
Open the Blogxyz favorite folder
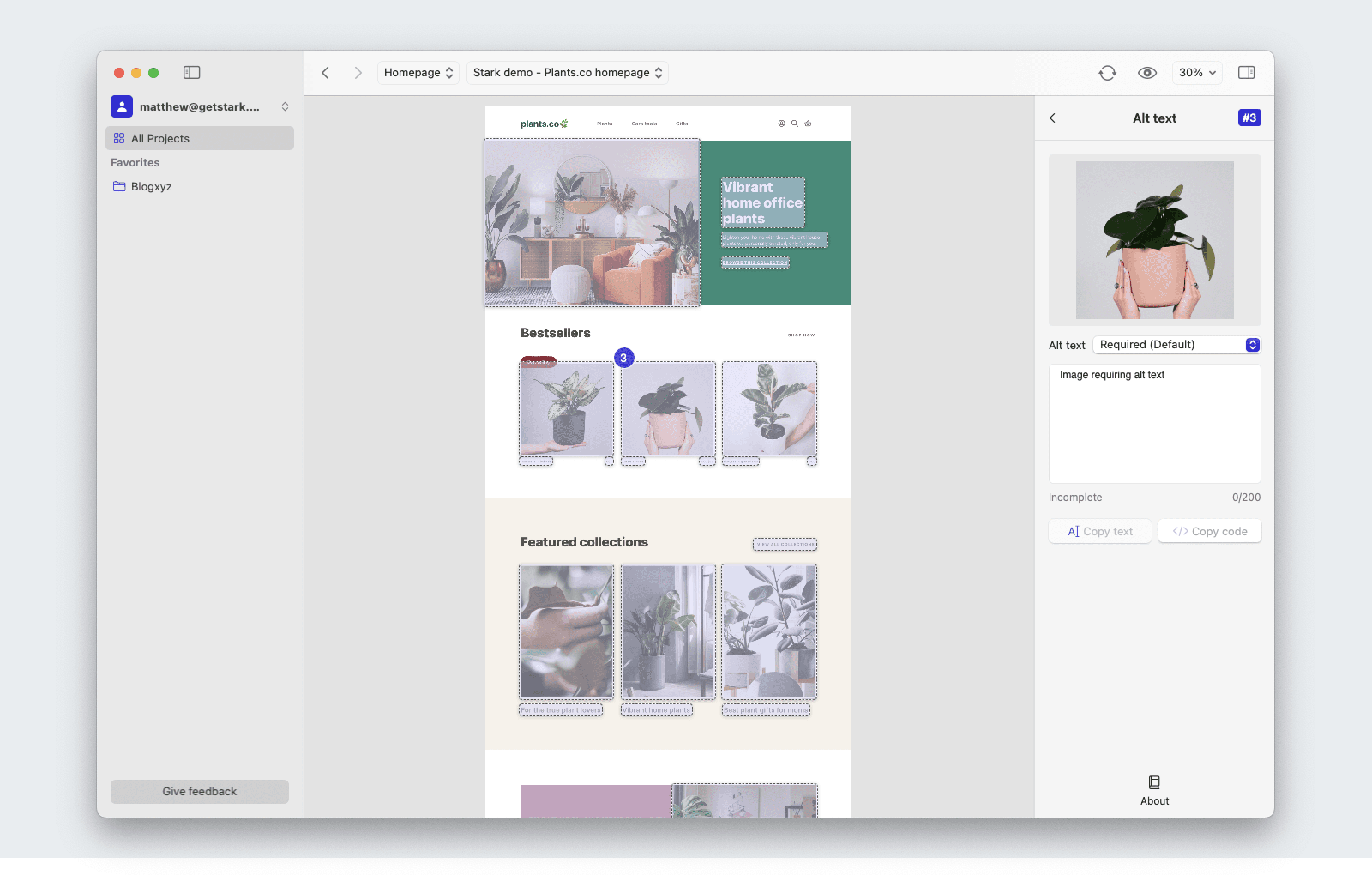142,187
